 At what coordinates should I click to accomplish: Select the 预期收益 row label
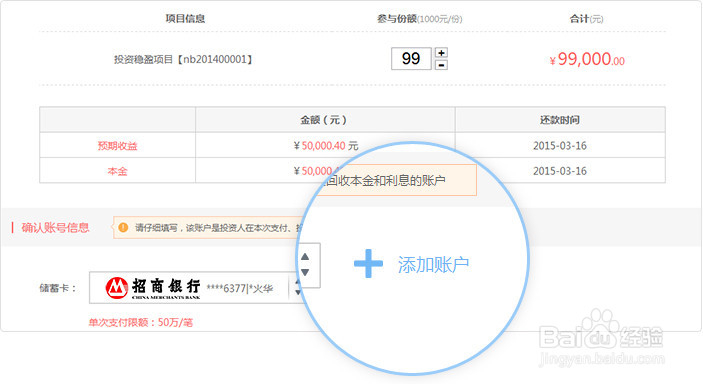click(x=117, y=145)
